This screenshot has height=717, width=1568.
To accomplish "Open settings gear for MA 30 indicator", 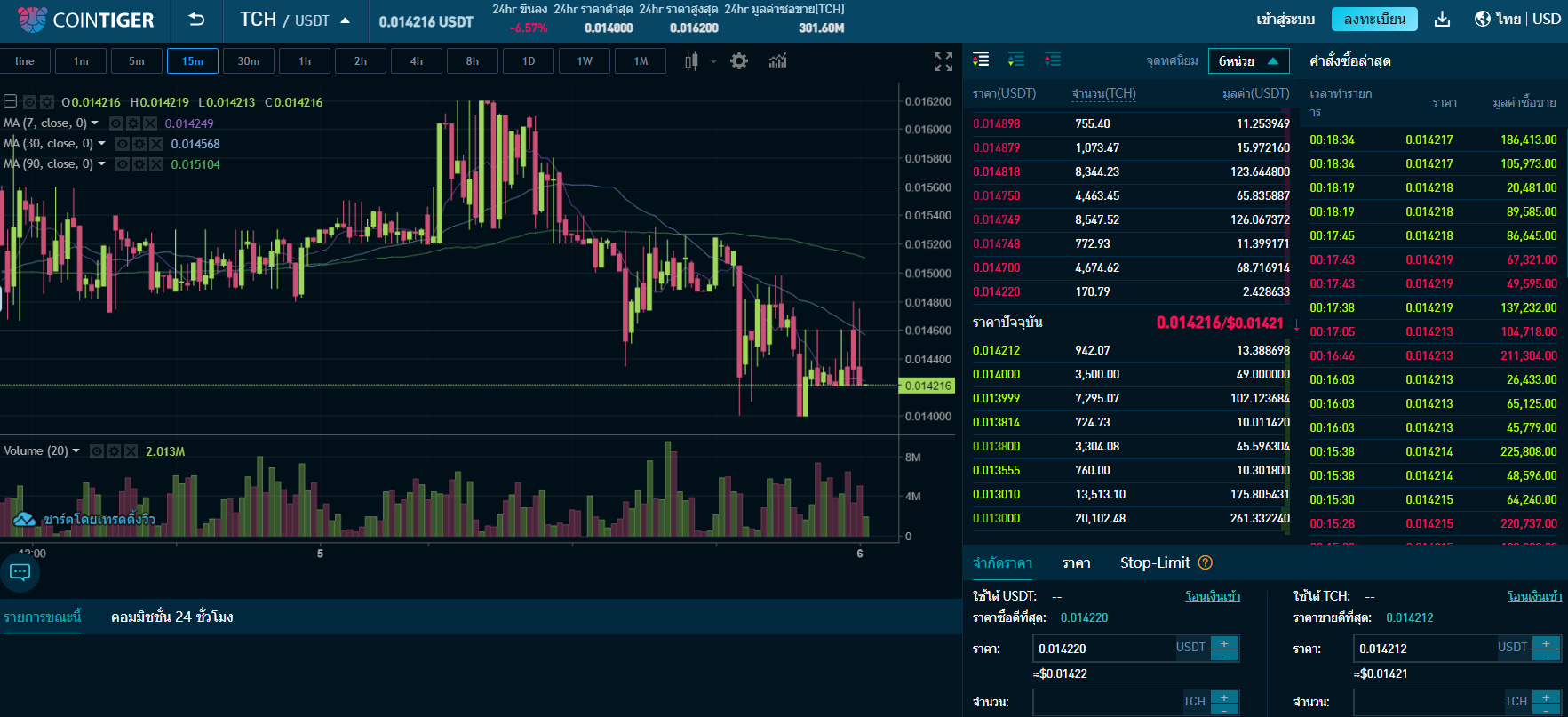I will [139, 144].
